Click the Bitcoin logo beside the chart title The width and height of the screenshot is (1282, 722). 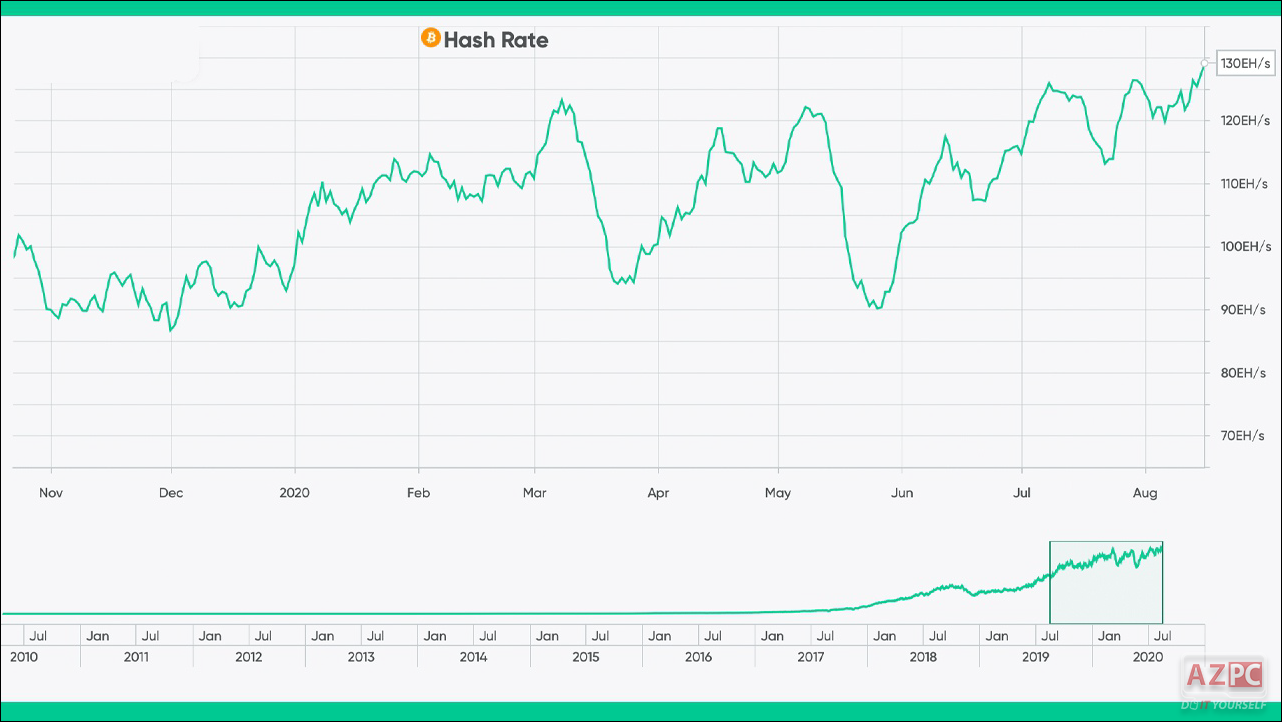click(x=430, y=40)
